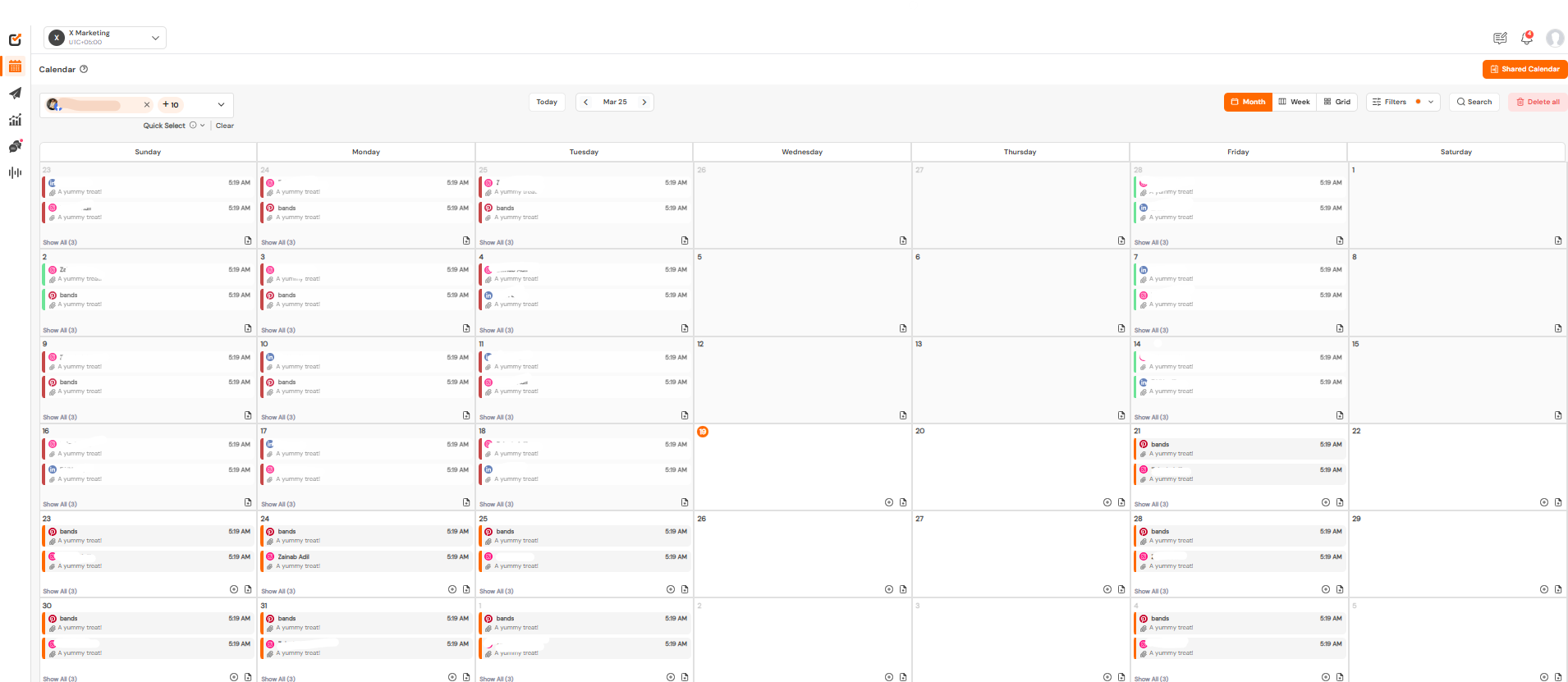Image resolution: width=1568 pixels, height=682 pixels.
Task: Open the messages icon beside bell
Action: [x=1500, y=38]
